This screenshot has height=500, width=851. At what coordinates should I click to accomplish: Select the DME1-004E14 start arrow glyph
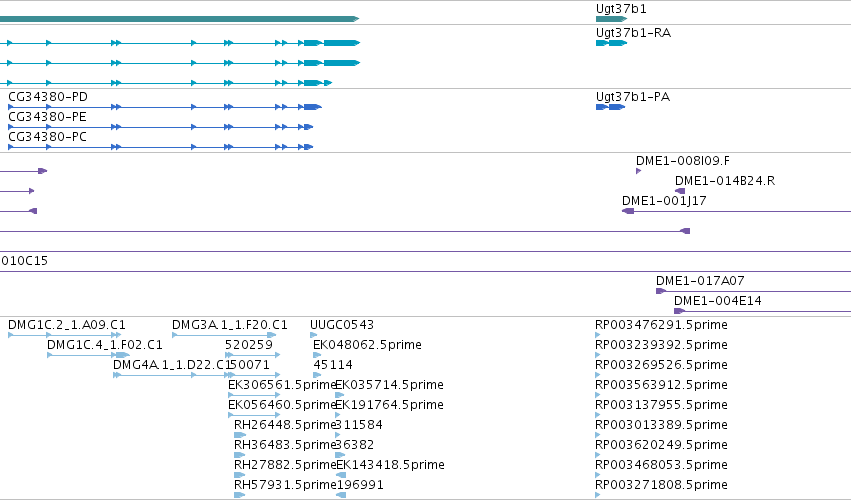pos(679,311)
